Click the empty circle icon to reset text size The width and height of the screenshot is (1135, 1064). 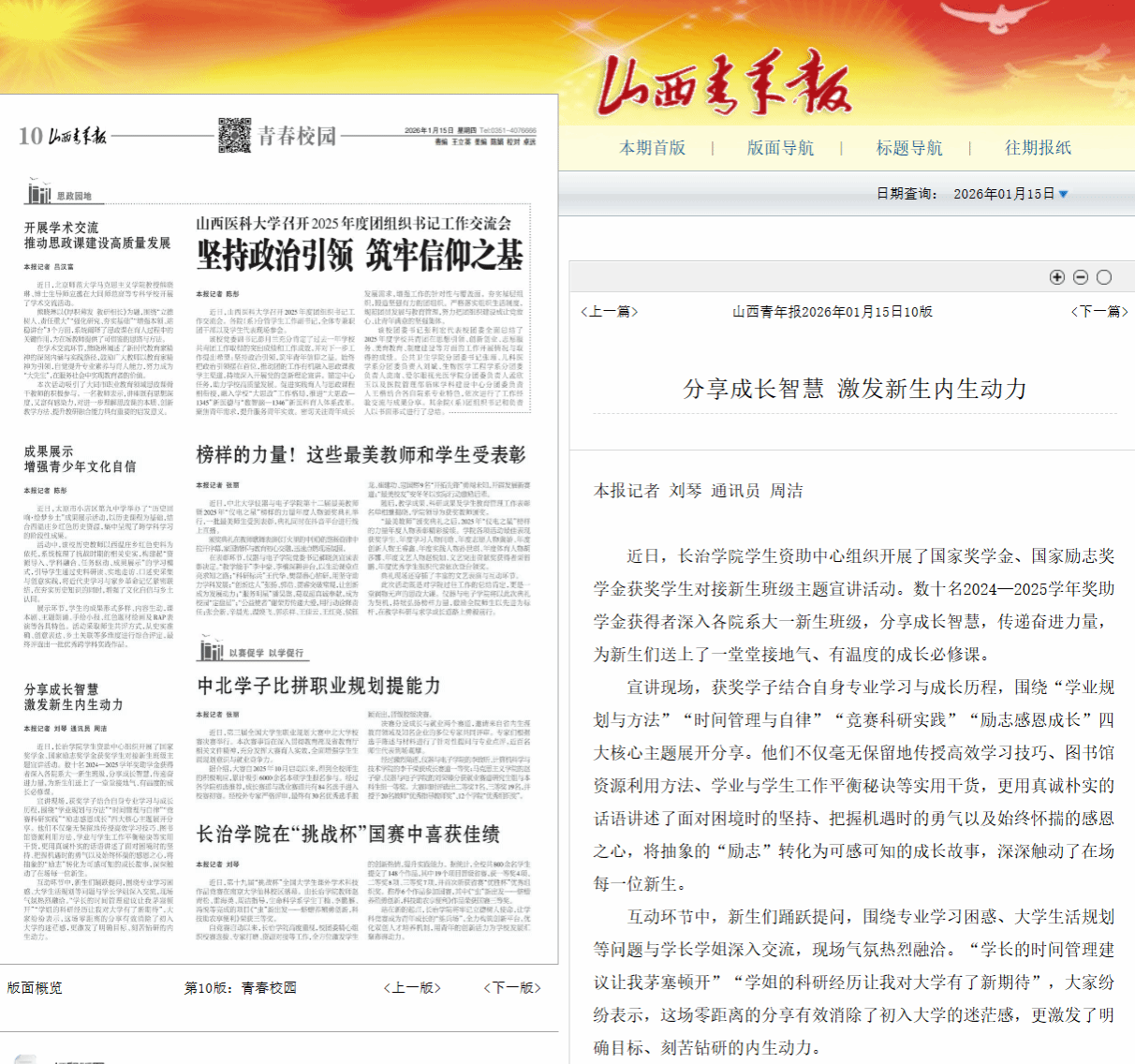tap(1104, 277)
